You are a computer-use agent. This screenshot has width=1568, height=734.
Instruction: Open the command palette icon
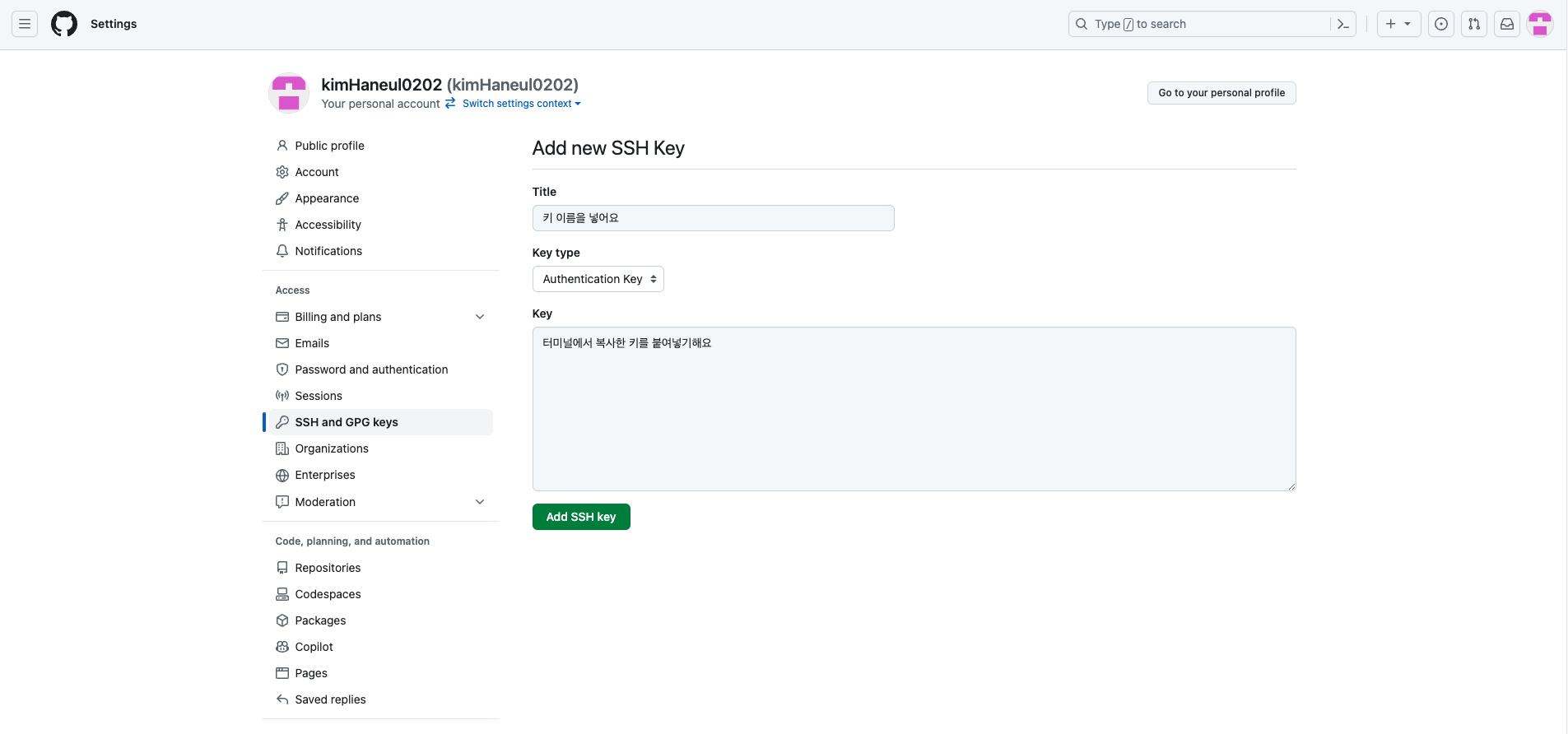[x=1343, y=24]
